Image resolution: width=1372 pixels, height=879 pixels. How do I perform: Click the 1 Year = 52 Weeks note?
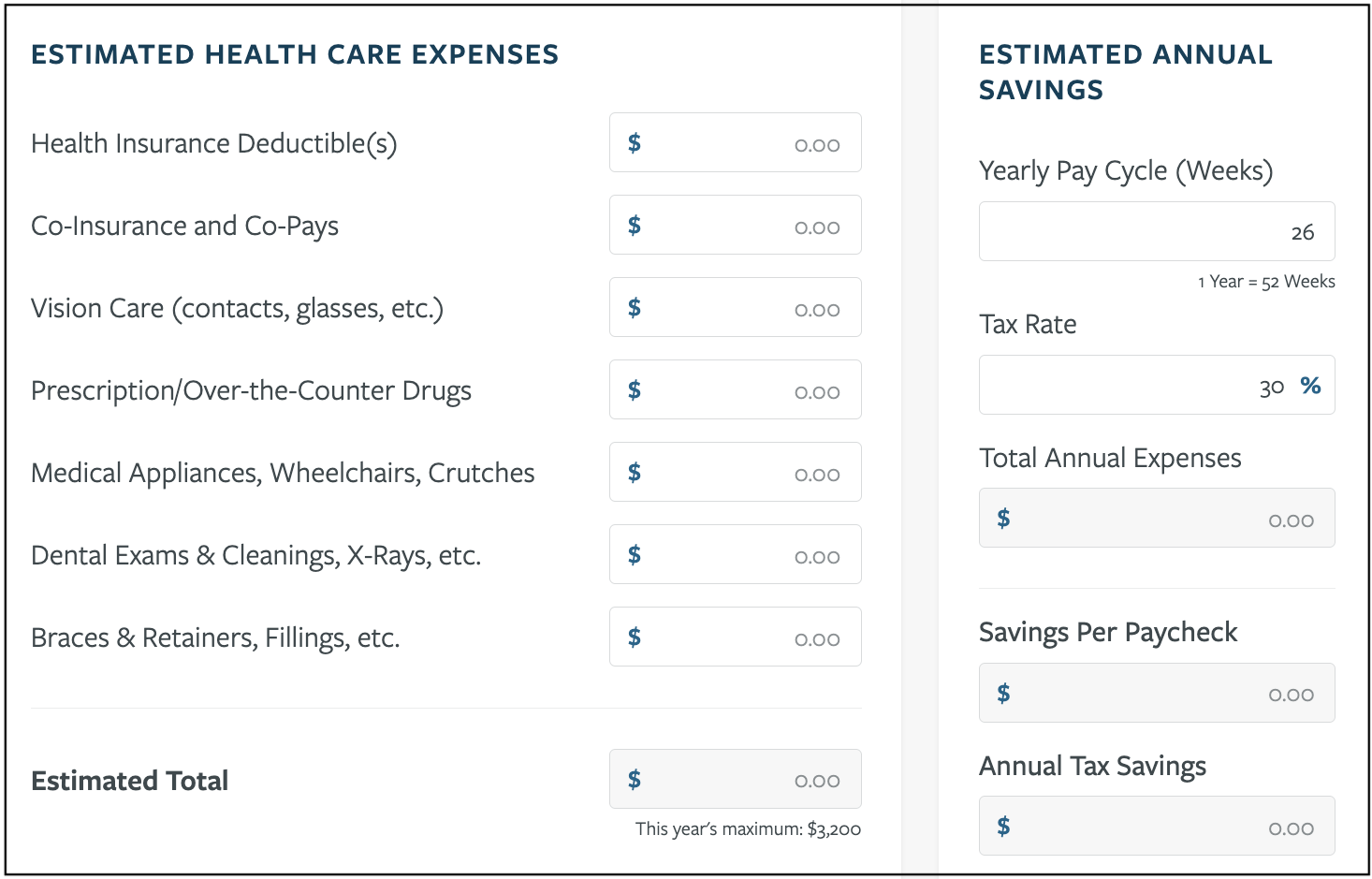[1266, 281]
